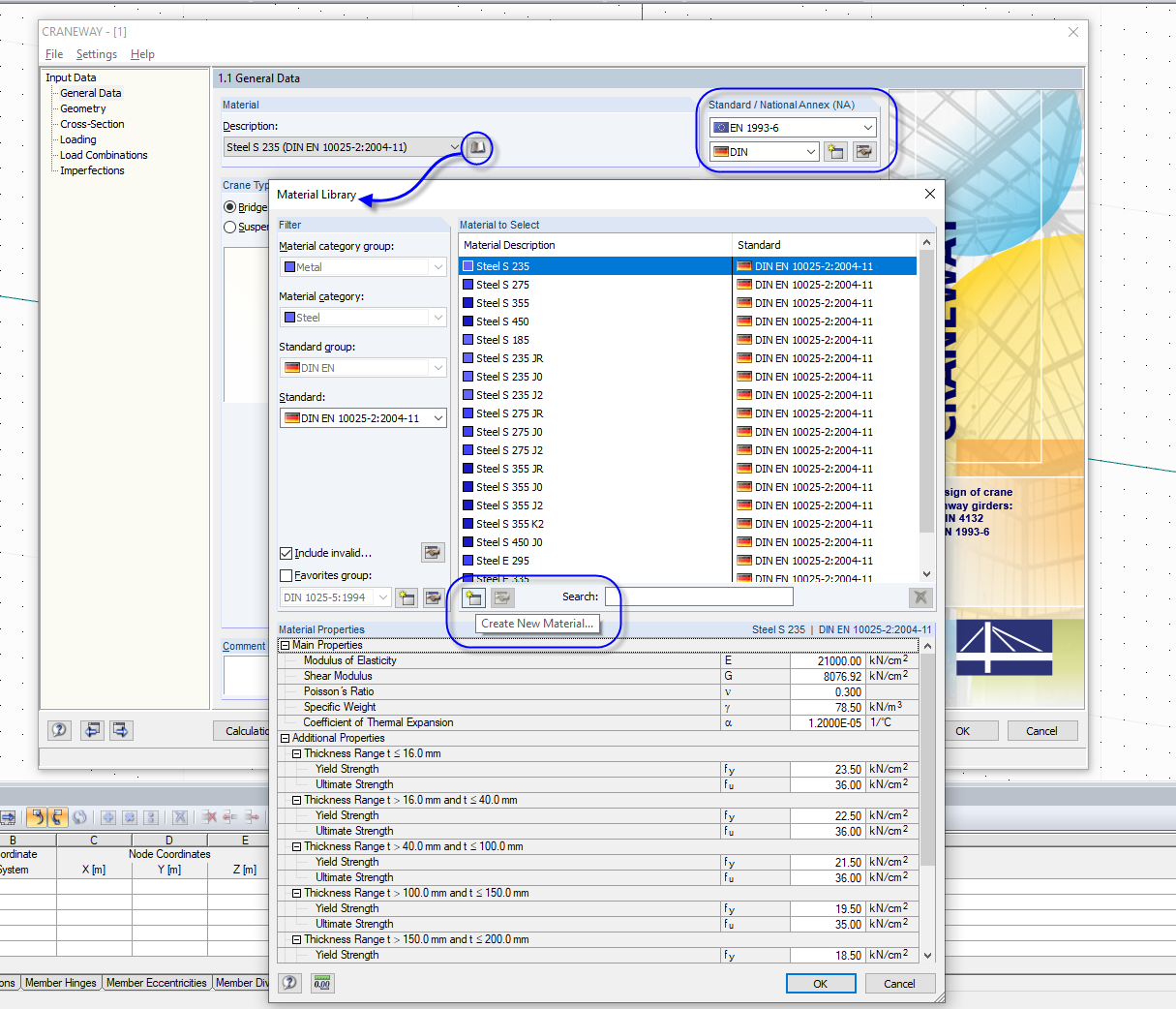
Task: Click into the material Search field
Action: point(699,596)
